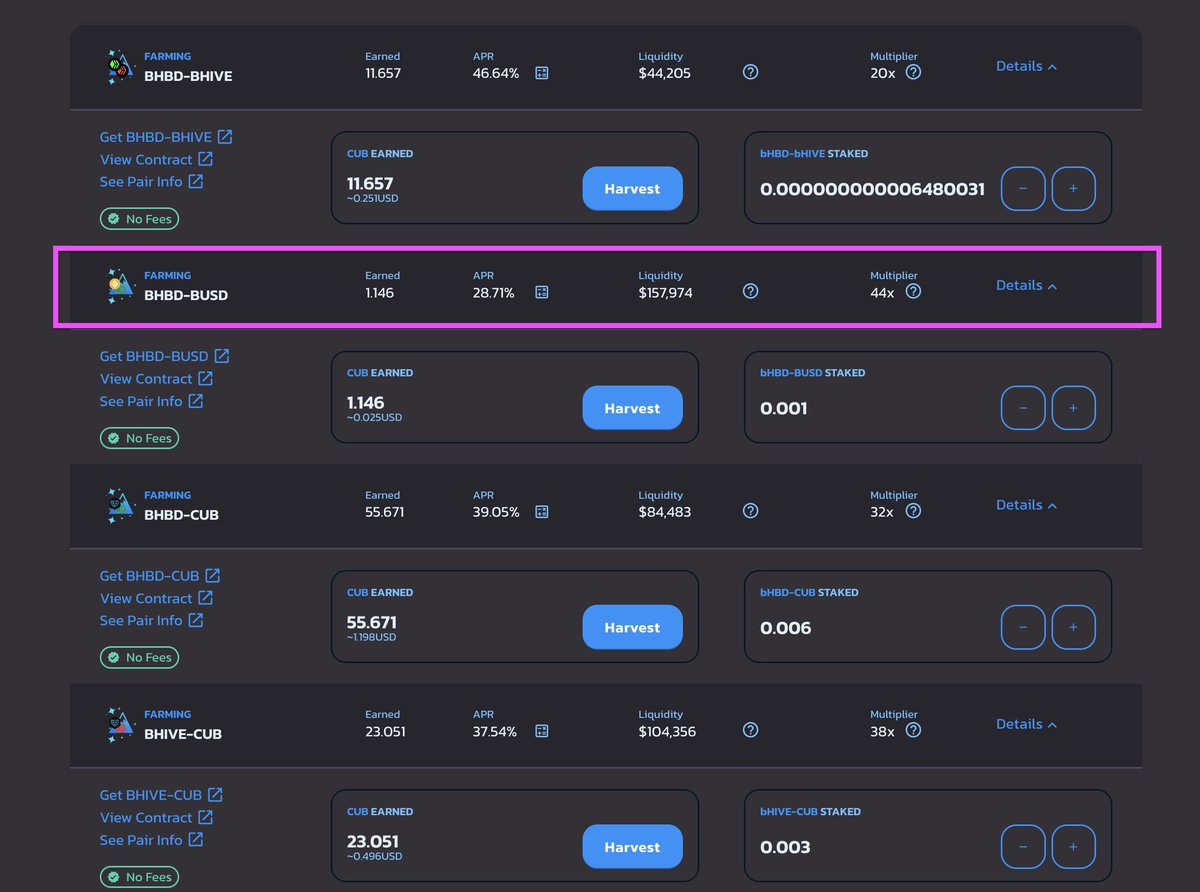Screen dimensions: 1200x892
Task: Unstake bHBD-CUB with the minus button
Action: pyautogui.click(x=1023, y=628)
